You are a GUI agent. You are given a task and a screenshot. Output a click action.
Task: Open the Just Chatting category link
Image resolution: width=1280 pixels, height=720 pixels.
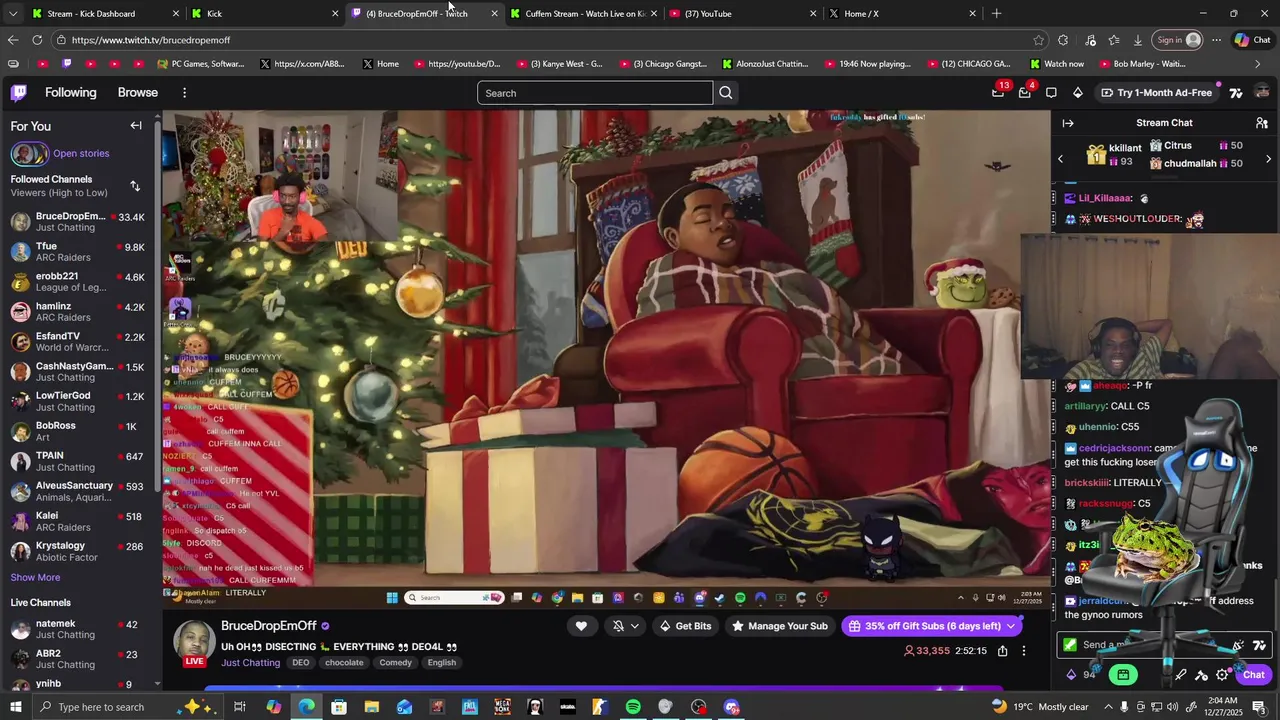[250, 663]
